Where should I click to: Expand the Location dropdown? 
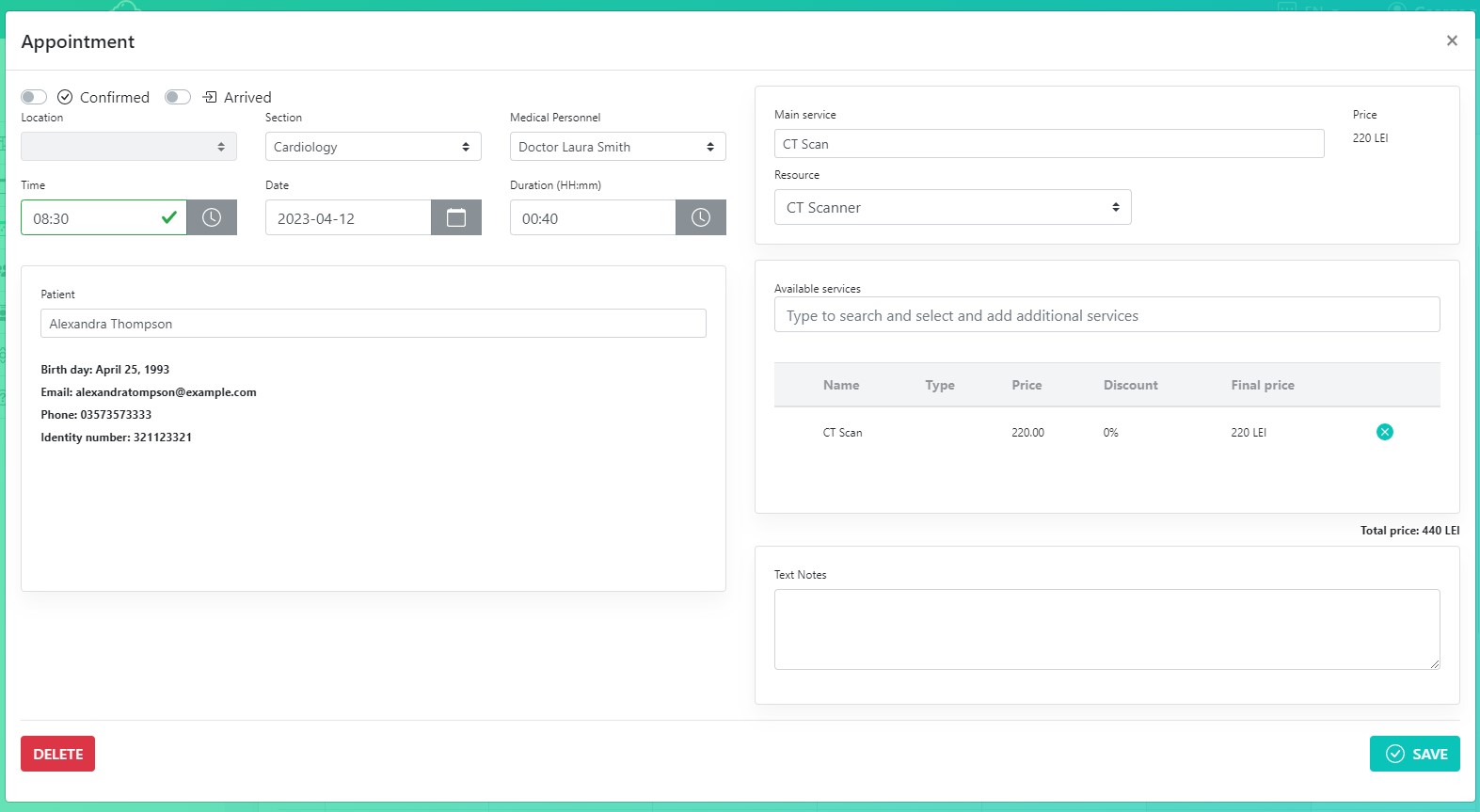[129, 147]
